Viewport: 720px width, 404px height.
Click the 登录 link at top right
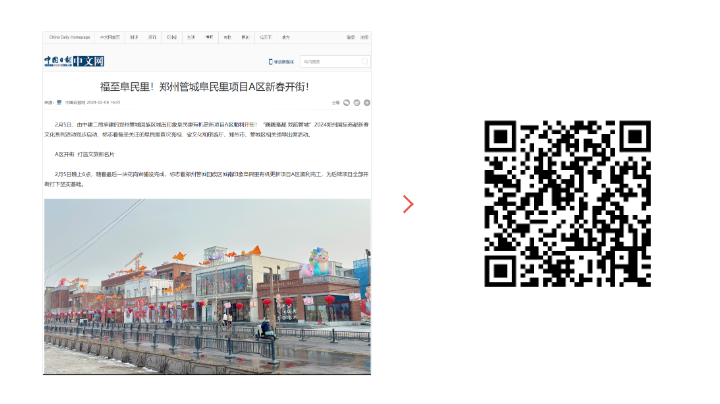351,37
